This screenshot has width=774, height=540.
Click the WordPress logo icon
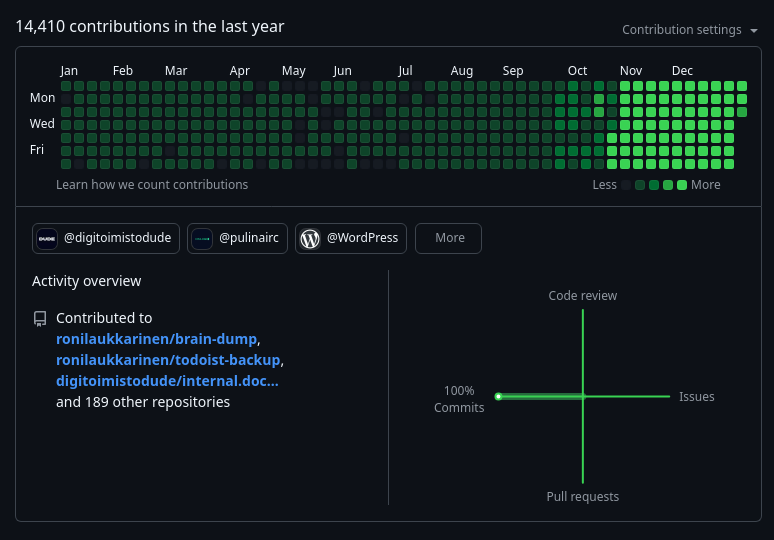[310, 239]
